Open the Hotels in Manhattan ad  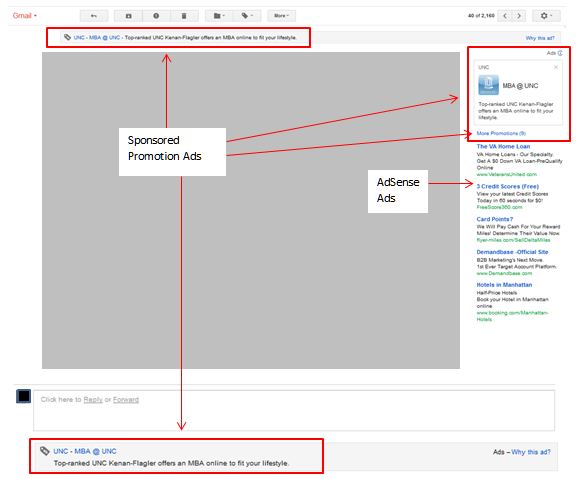tap(504, 285)
